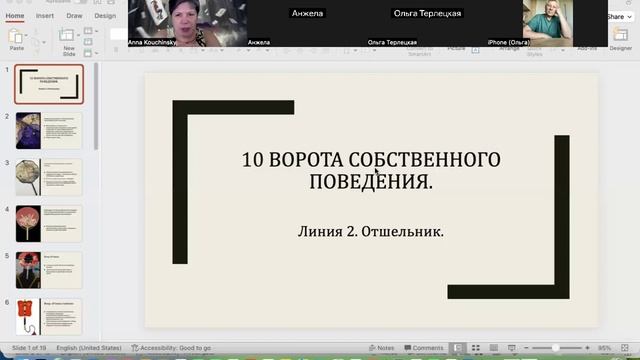Click the Анжела participant tile
Screen dimensions: 640x360
point(307,23)
